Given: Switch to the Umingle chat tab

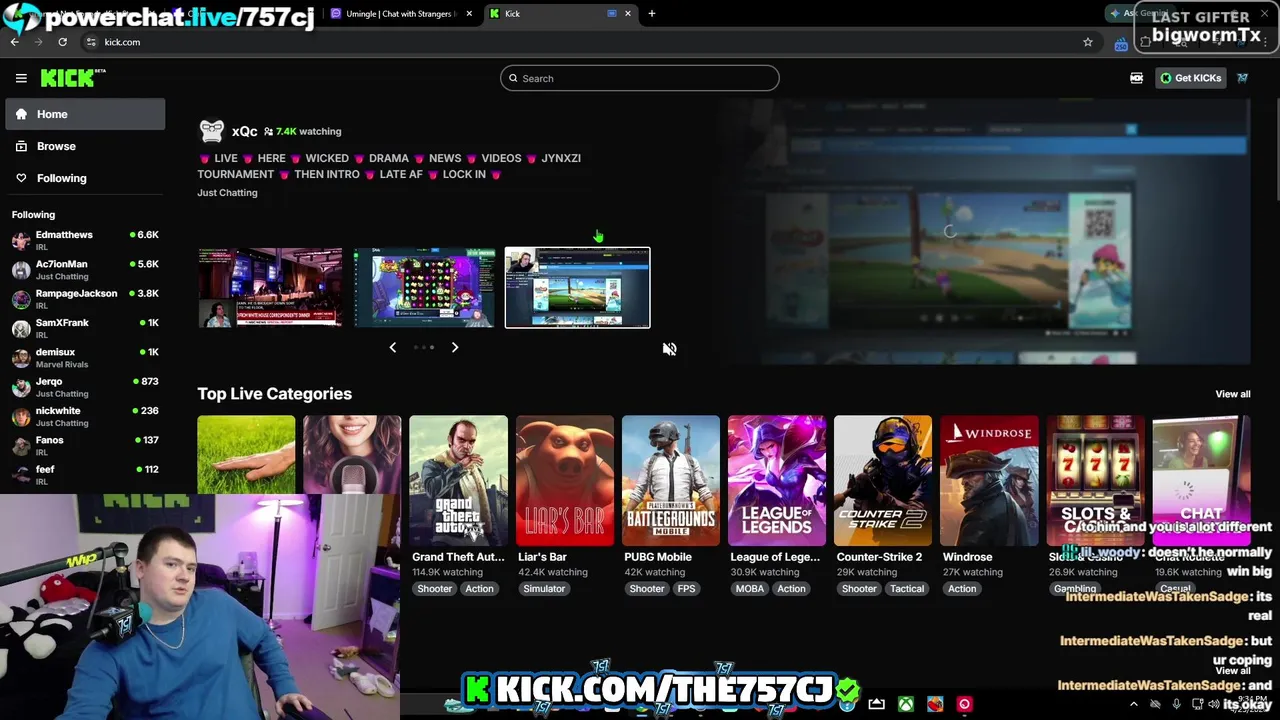Looking at the screenshot, I should 400,13.
